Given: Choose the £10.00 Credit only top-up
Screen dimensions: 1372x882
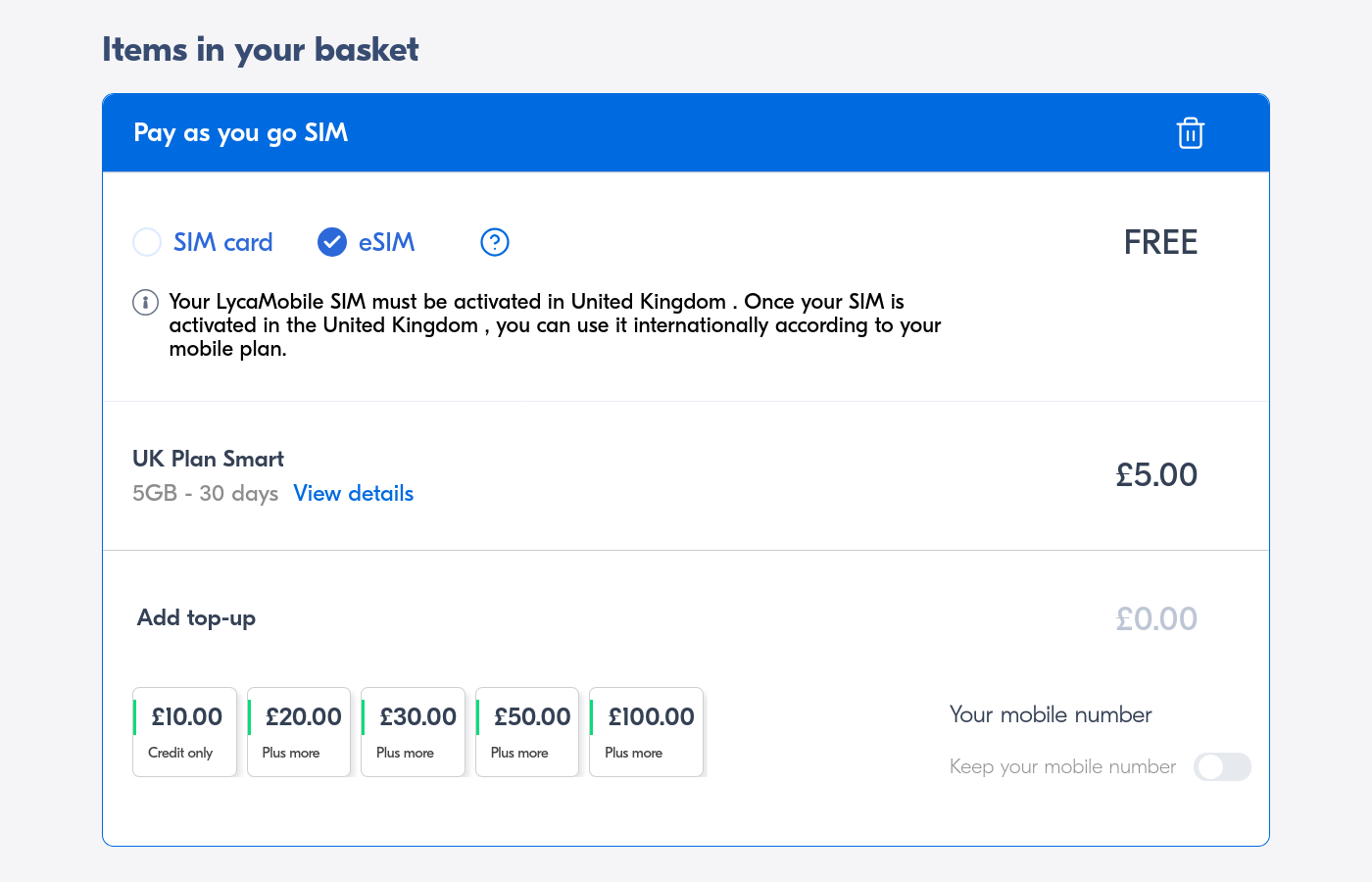Looking at the screenshot, I should [184, 731].
